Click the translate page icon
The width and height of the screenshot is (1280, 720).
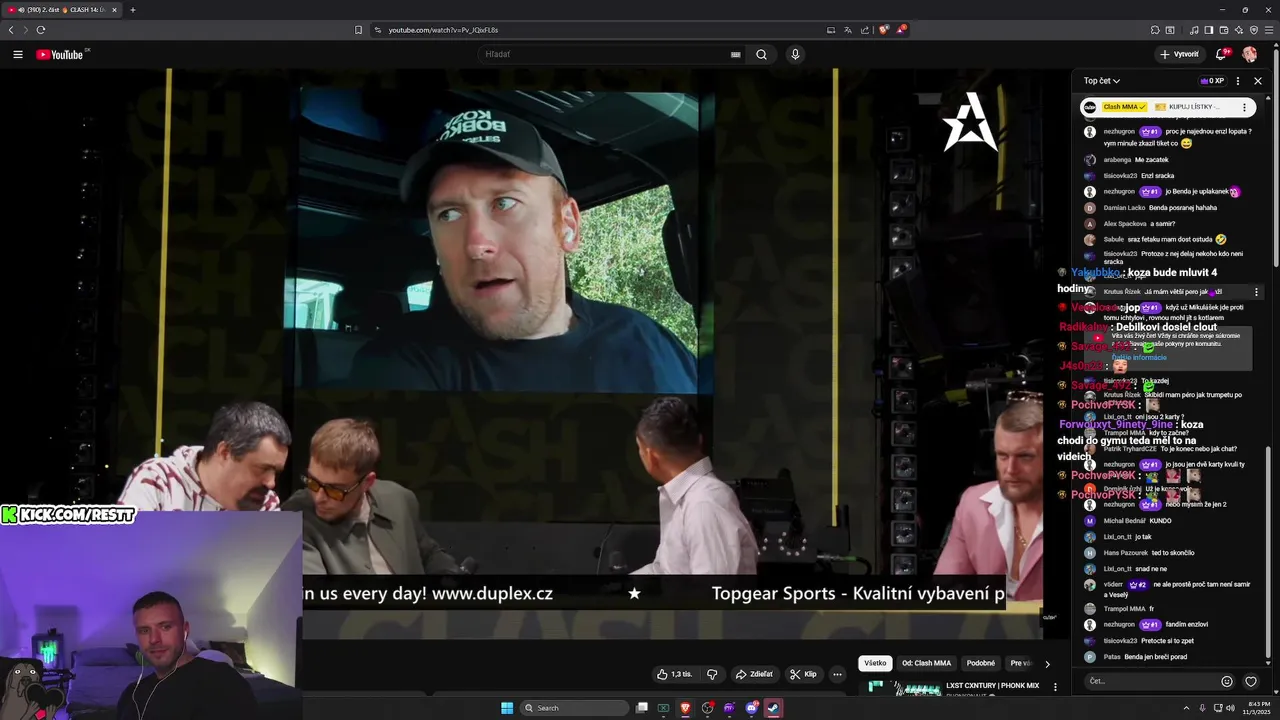847,30
